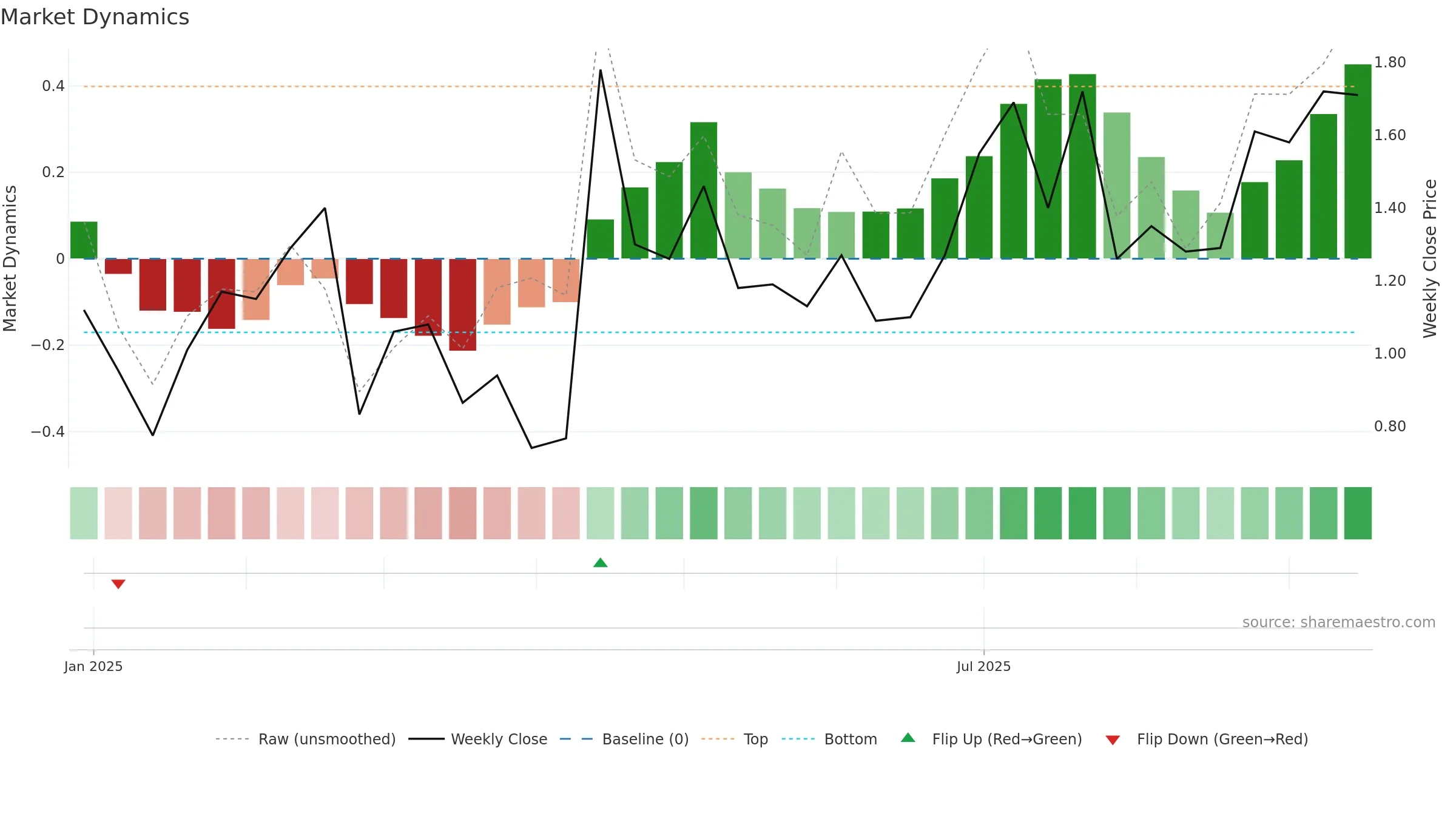Image resolution: width=1456 pixels, height=819 pixels.
Task: Click the Jan 2025 axis label
Action: [93, 666]
